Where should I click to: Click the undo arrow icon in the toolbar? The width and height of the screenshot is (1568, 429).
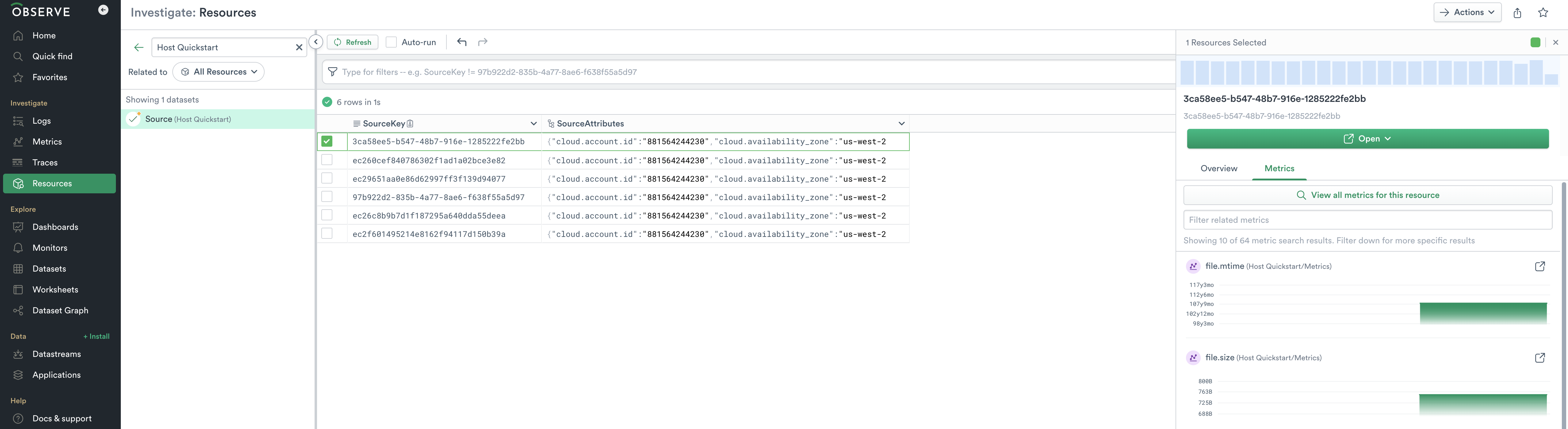462,42
